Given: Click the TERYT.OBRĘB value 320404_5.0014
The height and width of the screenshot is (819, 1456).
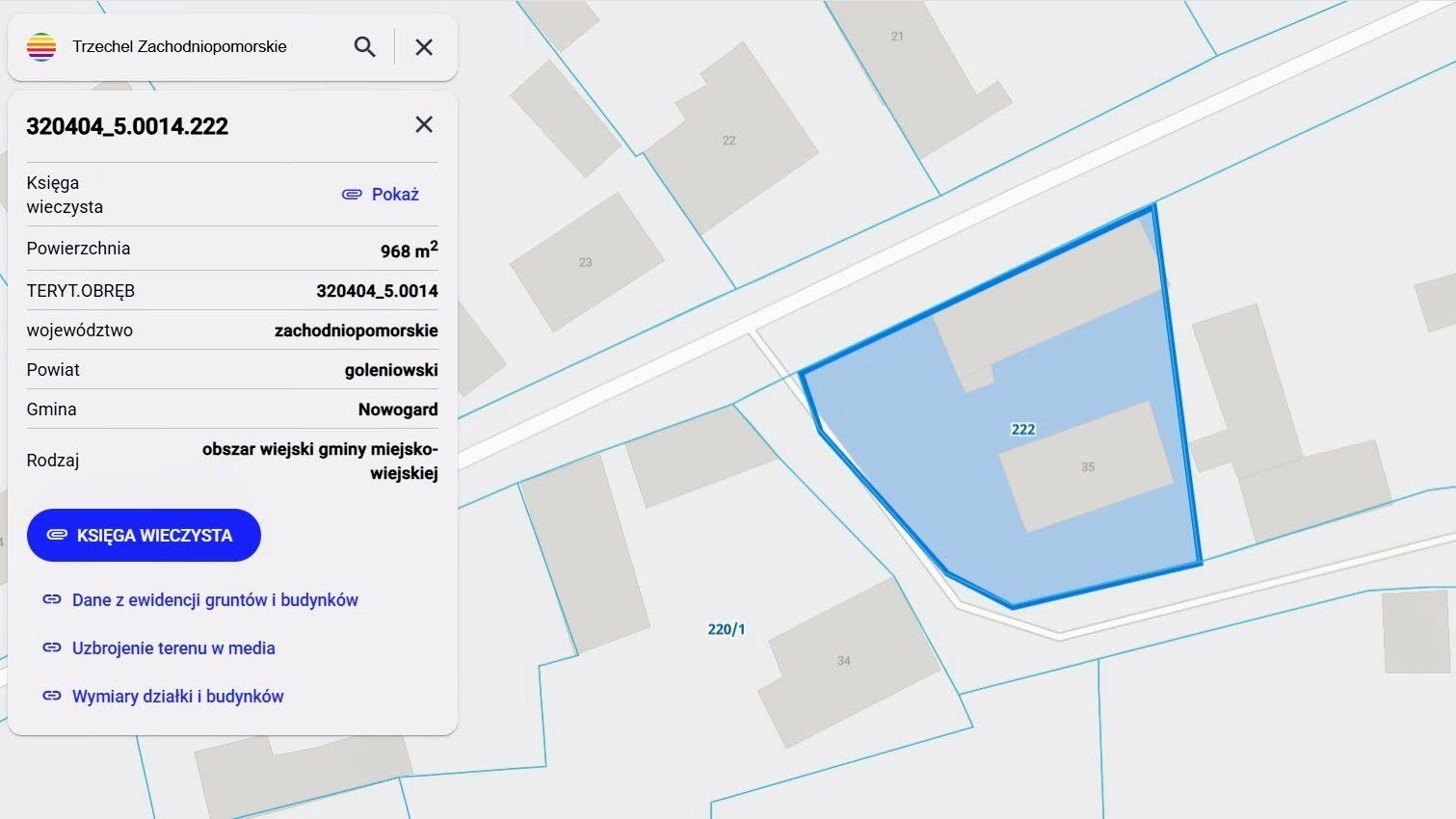Looking at the screenshot, I should (377, 290).
